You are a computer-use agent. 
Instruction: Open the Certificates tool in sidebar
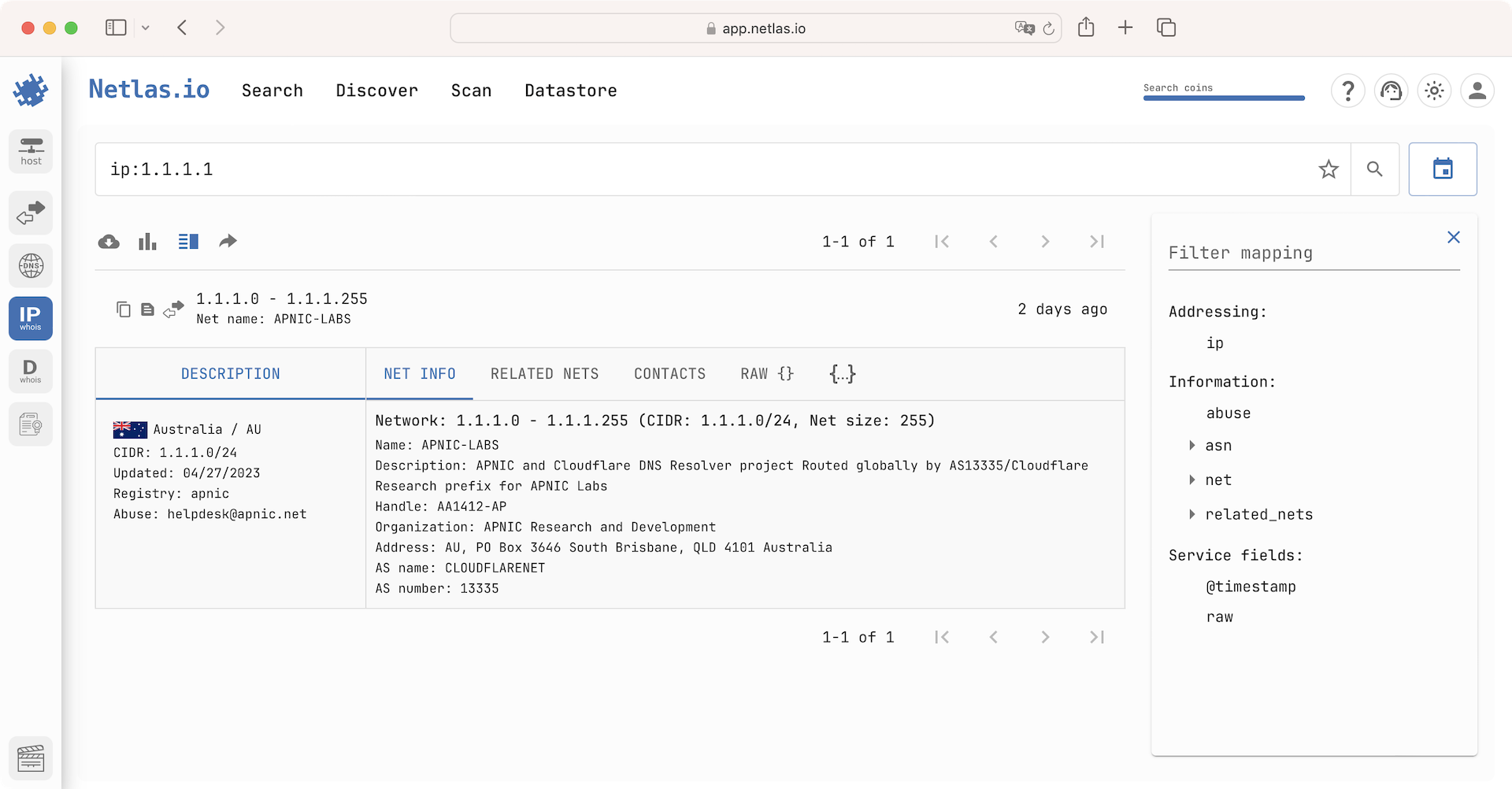(x=30, y=424)
